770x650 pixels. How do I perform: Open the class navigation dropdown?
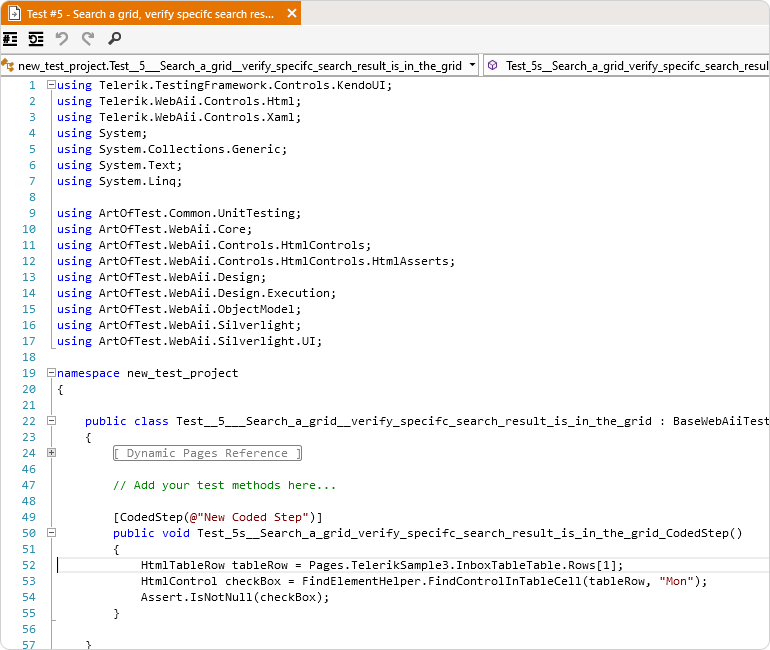click(472, 66)
